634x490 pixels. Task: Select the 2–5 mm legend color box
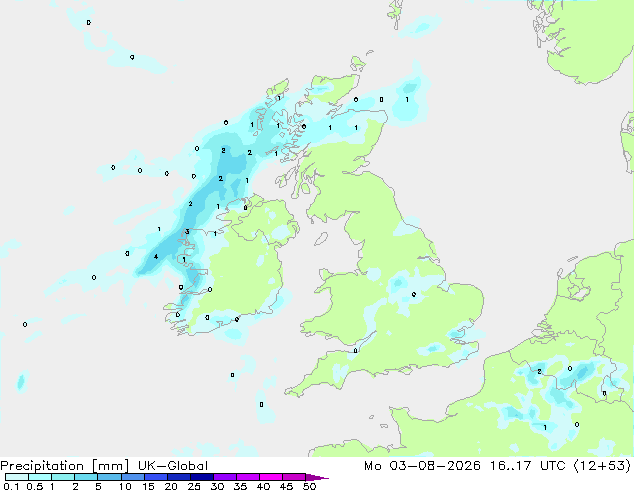(x=87, y=477)
